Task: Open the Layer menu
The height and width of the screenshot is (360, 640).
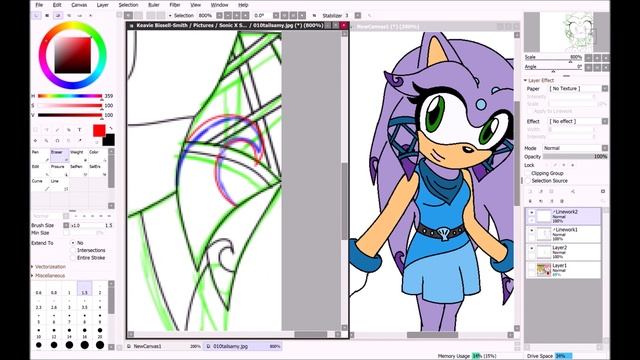Action: tap(102, 5)
